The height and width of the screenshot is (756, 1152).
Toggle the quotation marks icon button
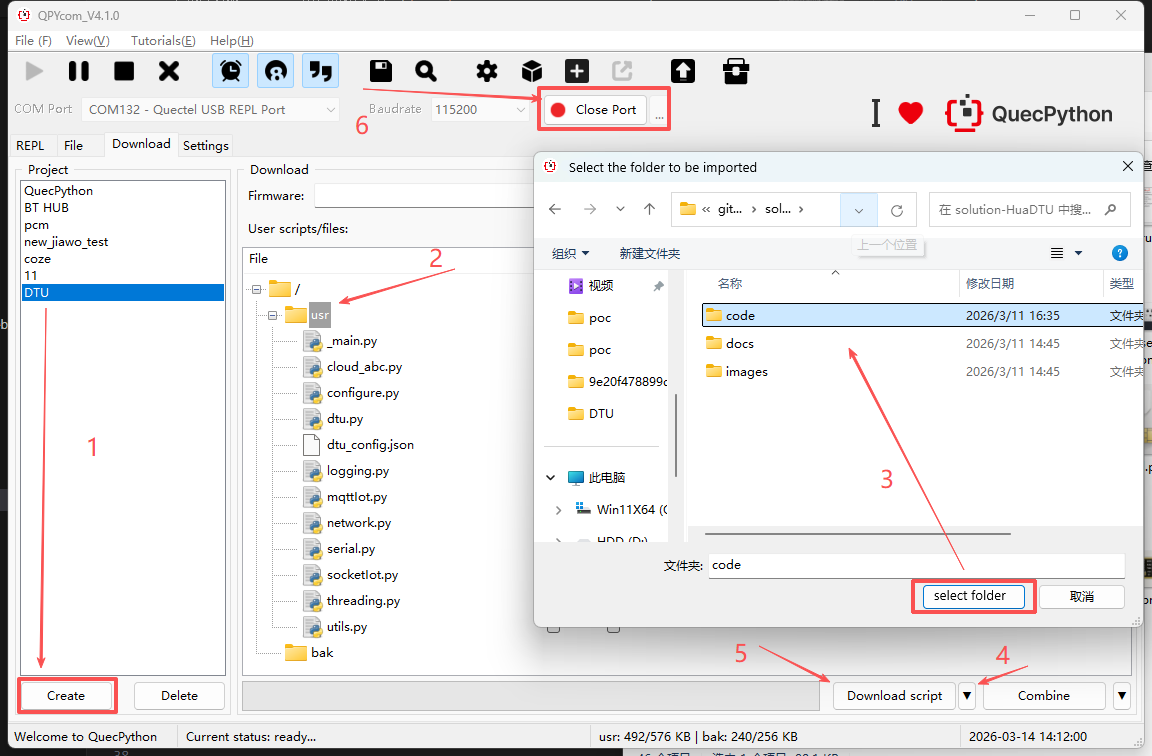pyautogui.click(x=321, y=71)
